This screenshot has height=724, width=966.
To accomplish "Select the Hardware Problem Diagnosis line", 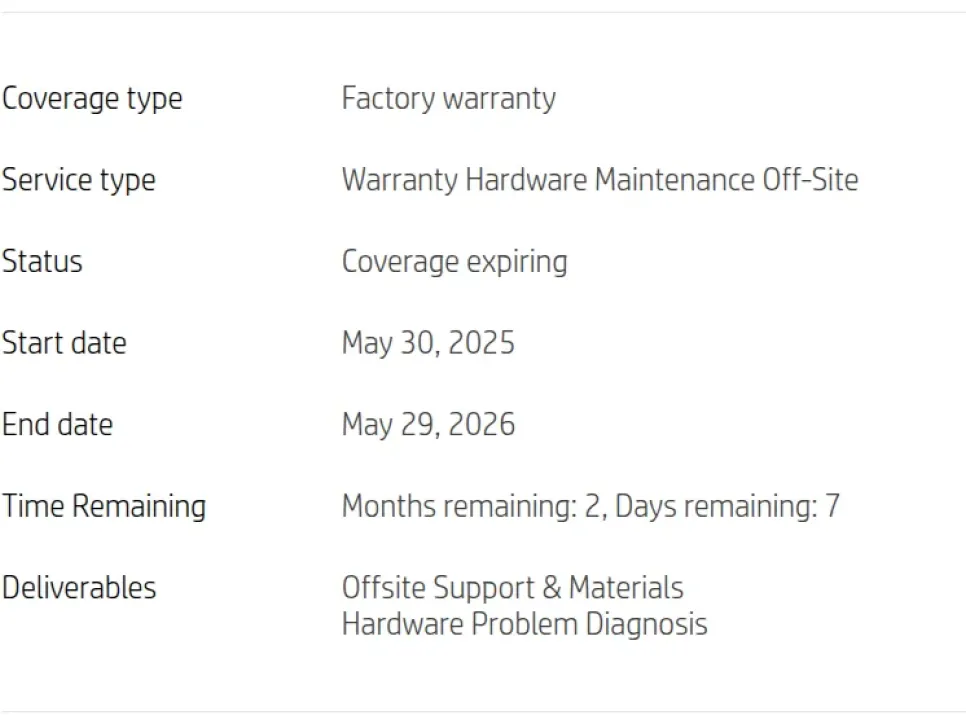I will click(524, 624).
